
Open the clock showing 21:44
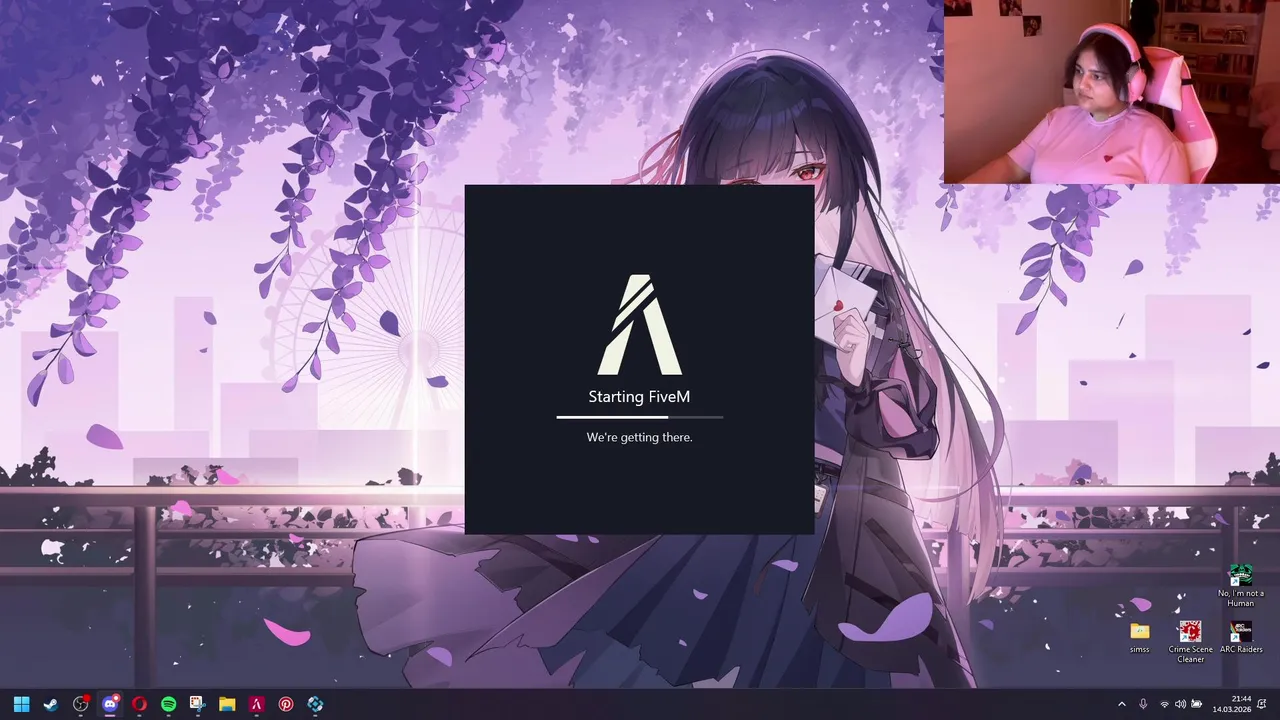(1232, 704)
